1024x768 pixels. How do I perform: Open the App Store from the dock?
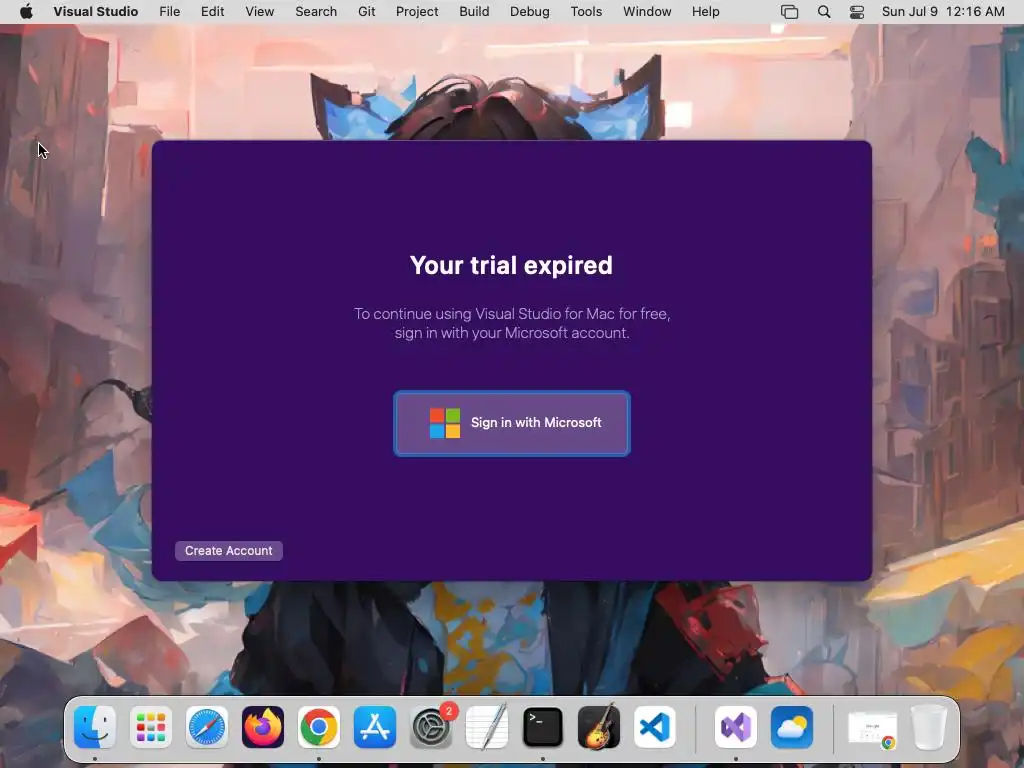pyautogui.click(x=375, y=727)
